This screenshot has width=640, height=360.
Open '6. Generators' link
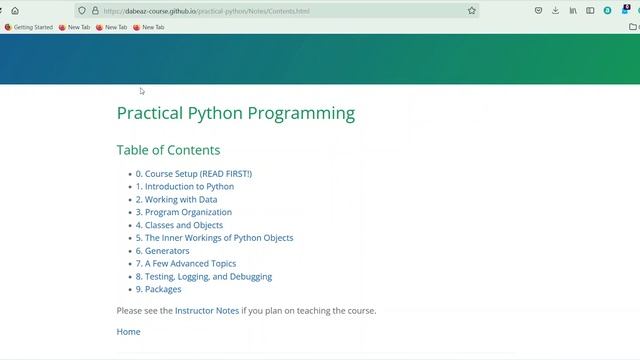pos(162,251)
